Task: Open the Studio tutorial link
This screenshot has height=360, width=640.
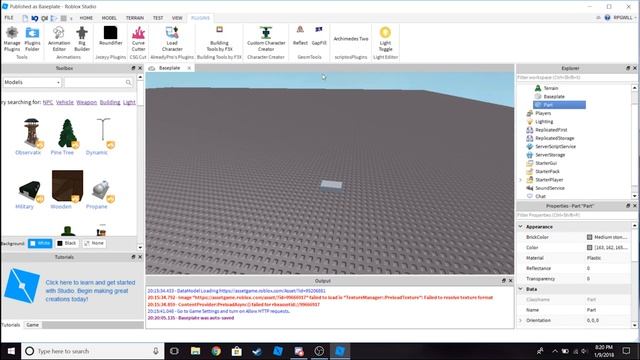Action: coord(90,291)
